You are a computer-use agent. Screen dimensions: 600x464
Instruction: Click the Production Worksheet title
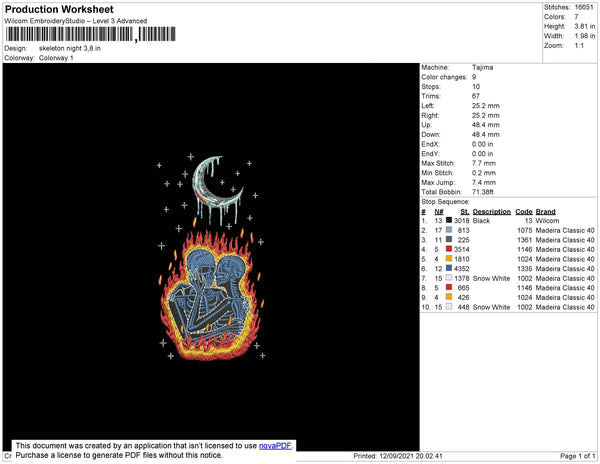click(x=59, y=10)
